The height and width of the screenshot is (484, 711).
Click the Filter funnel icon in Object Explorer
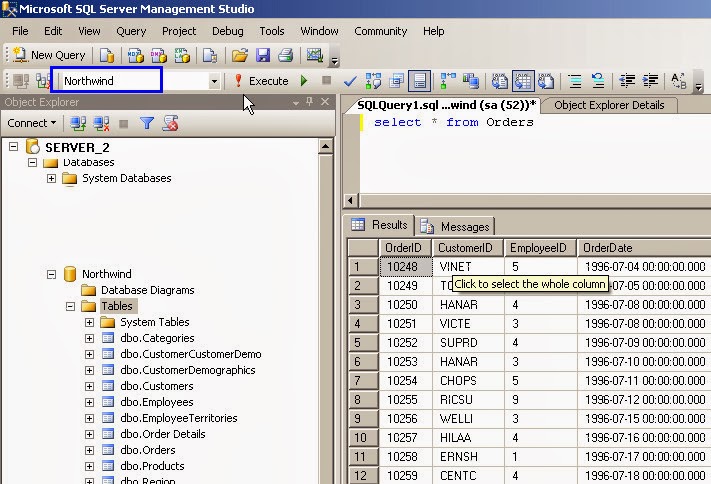[147, 123]
